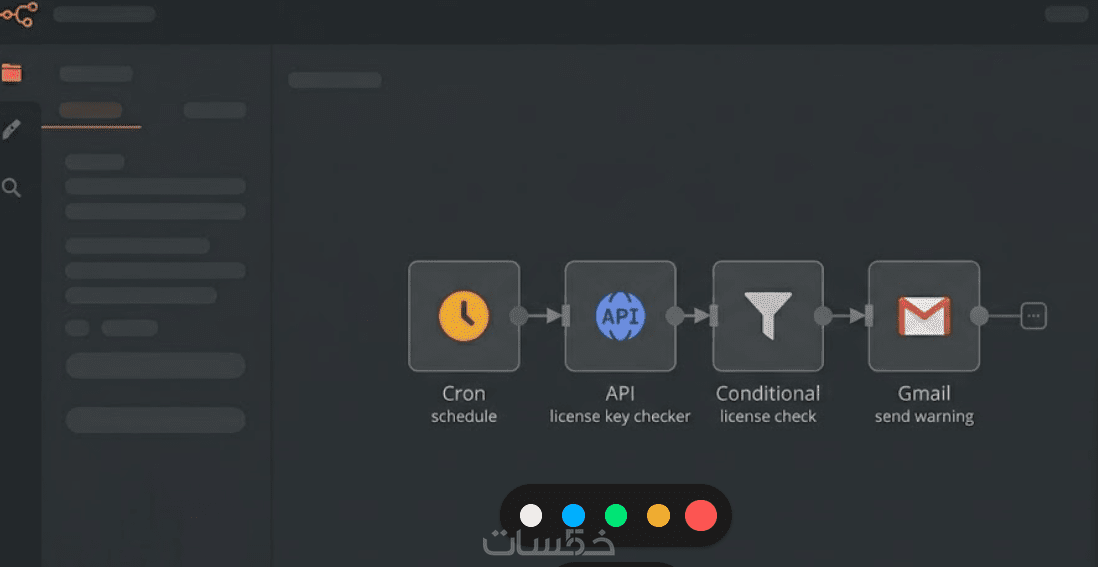
Task: Pick the orange color dot
Action: [658, 516]
